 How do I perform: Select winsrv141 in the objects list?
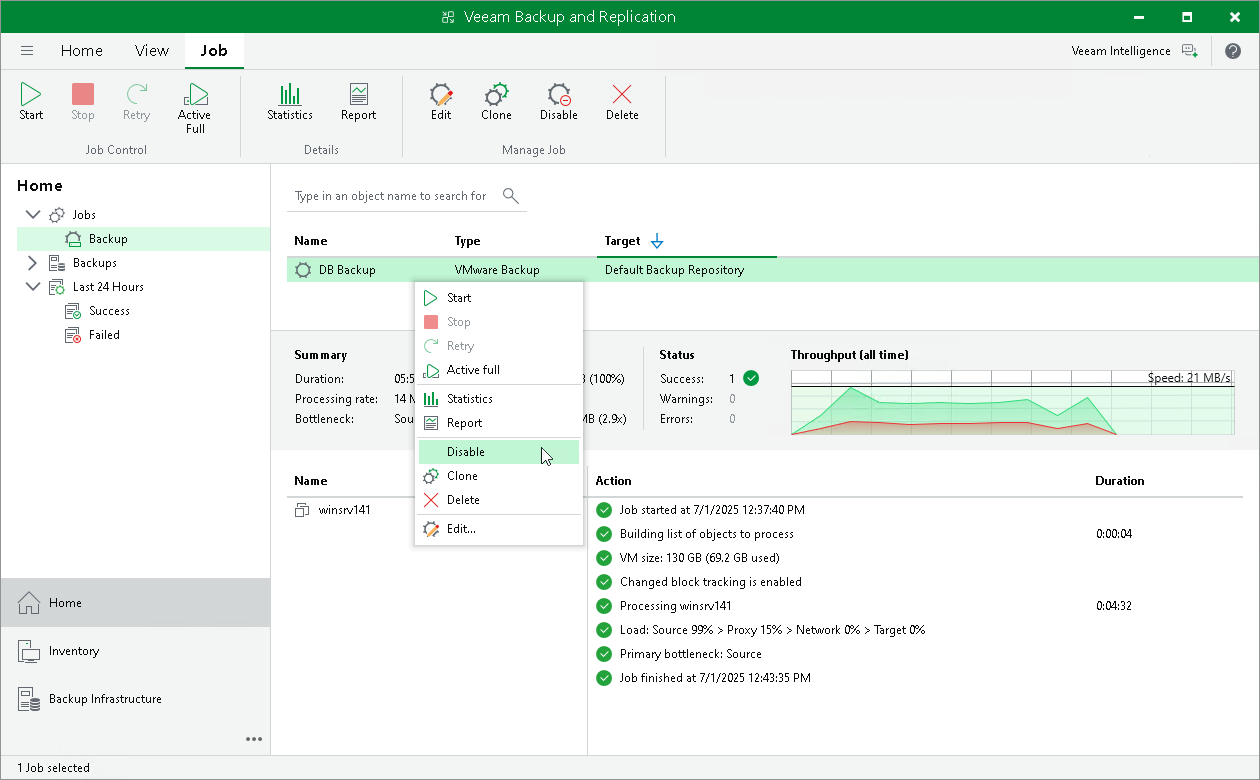[x=344, y=510]
